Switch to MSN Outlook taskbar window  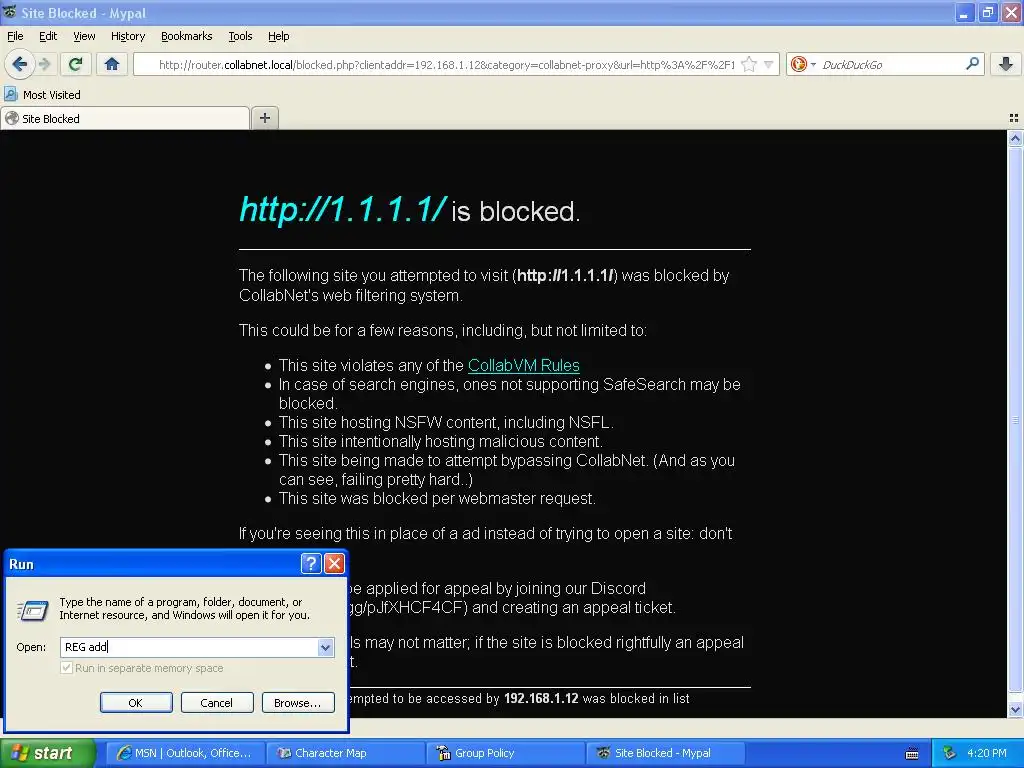tap(185, 753)
